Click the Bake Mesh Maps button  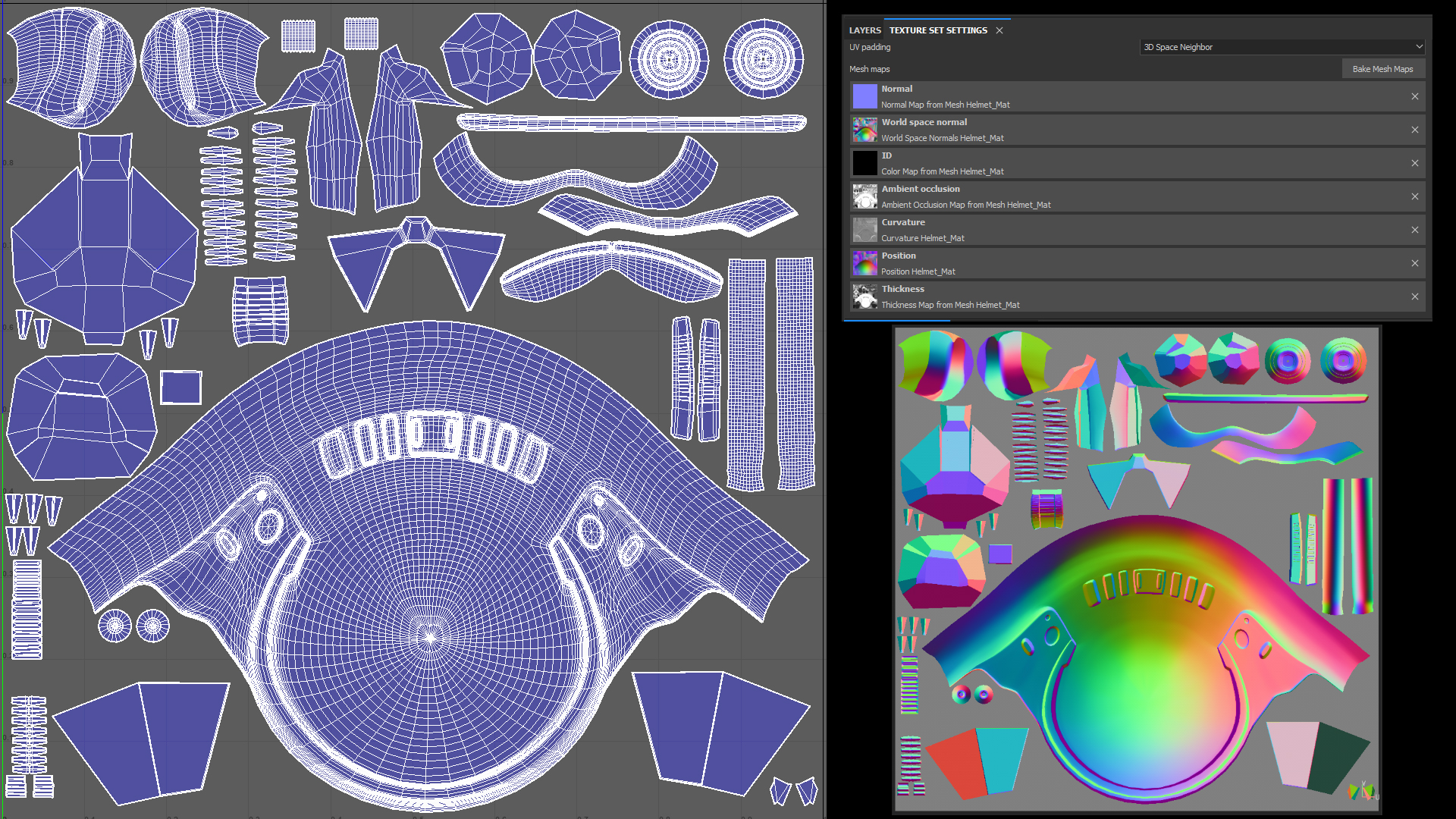coord(1382,69)
